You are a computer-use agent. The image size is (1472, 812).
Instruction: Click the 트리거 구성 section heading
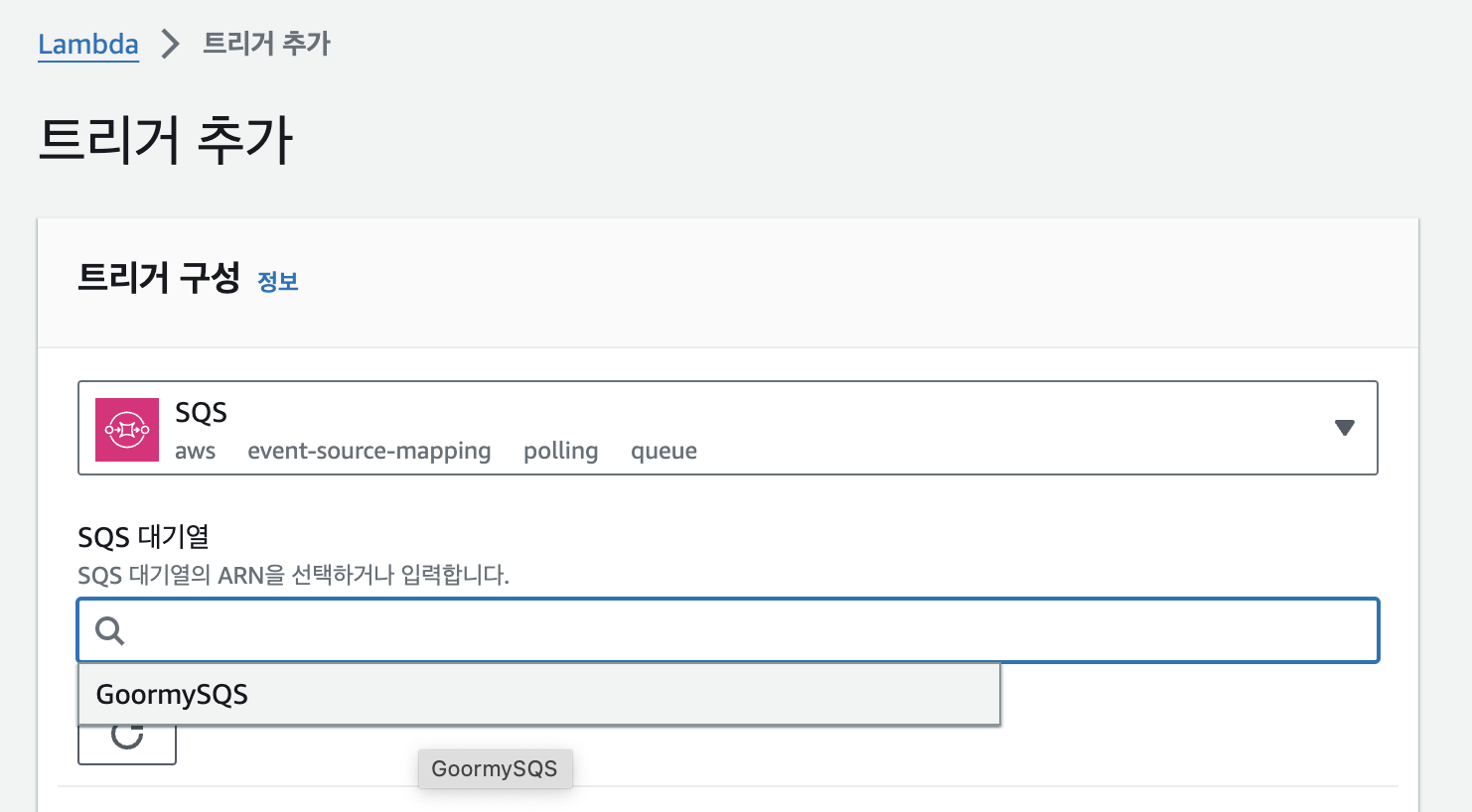pyautogui.click(x=159, y=278)
